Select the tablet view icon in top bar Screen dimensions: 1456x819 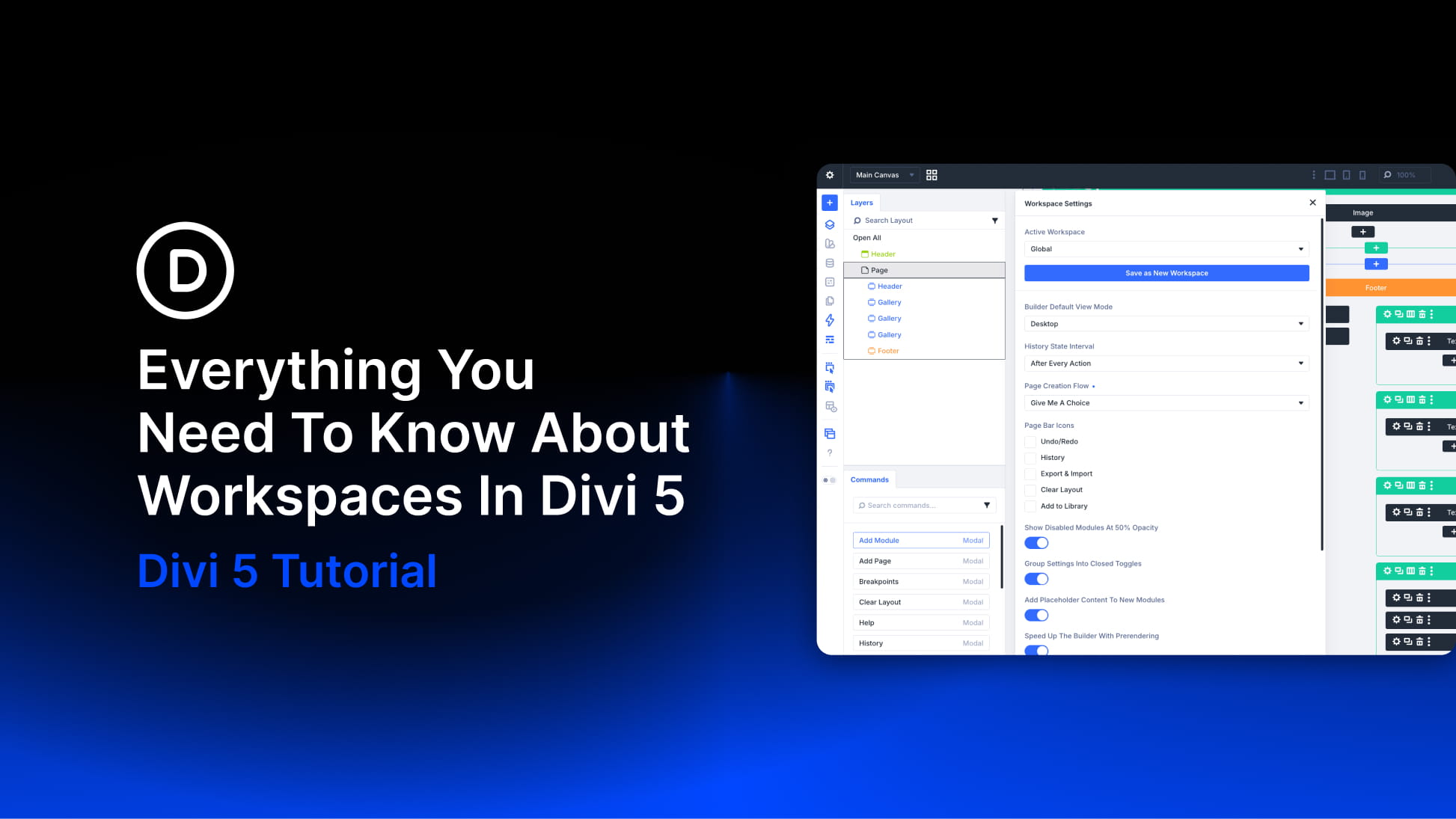coord(1346,175)
